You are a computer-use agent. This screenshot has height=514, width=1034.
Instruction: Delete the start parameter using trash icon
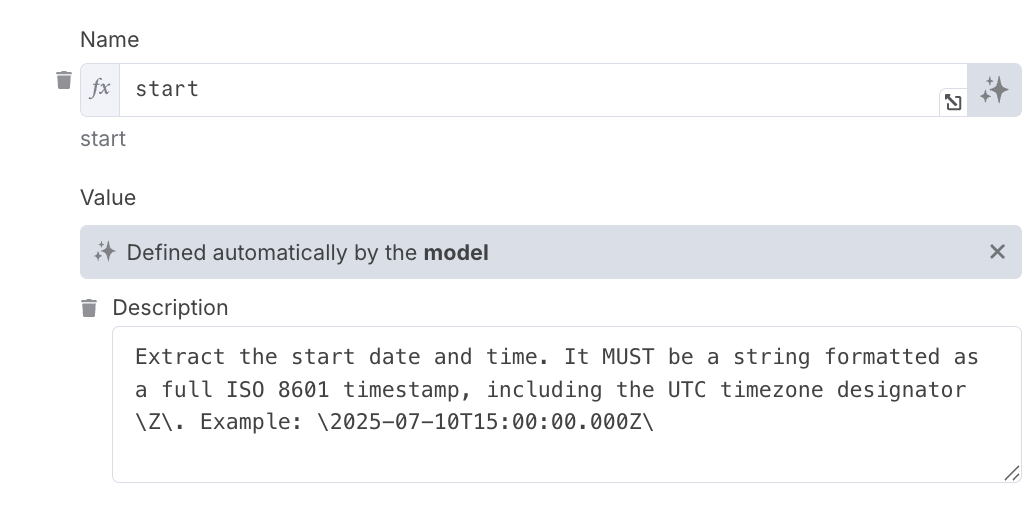tap(63, 80)
